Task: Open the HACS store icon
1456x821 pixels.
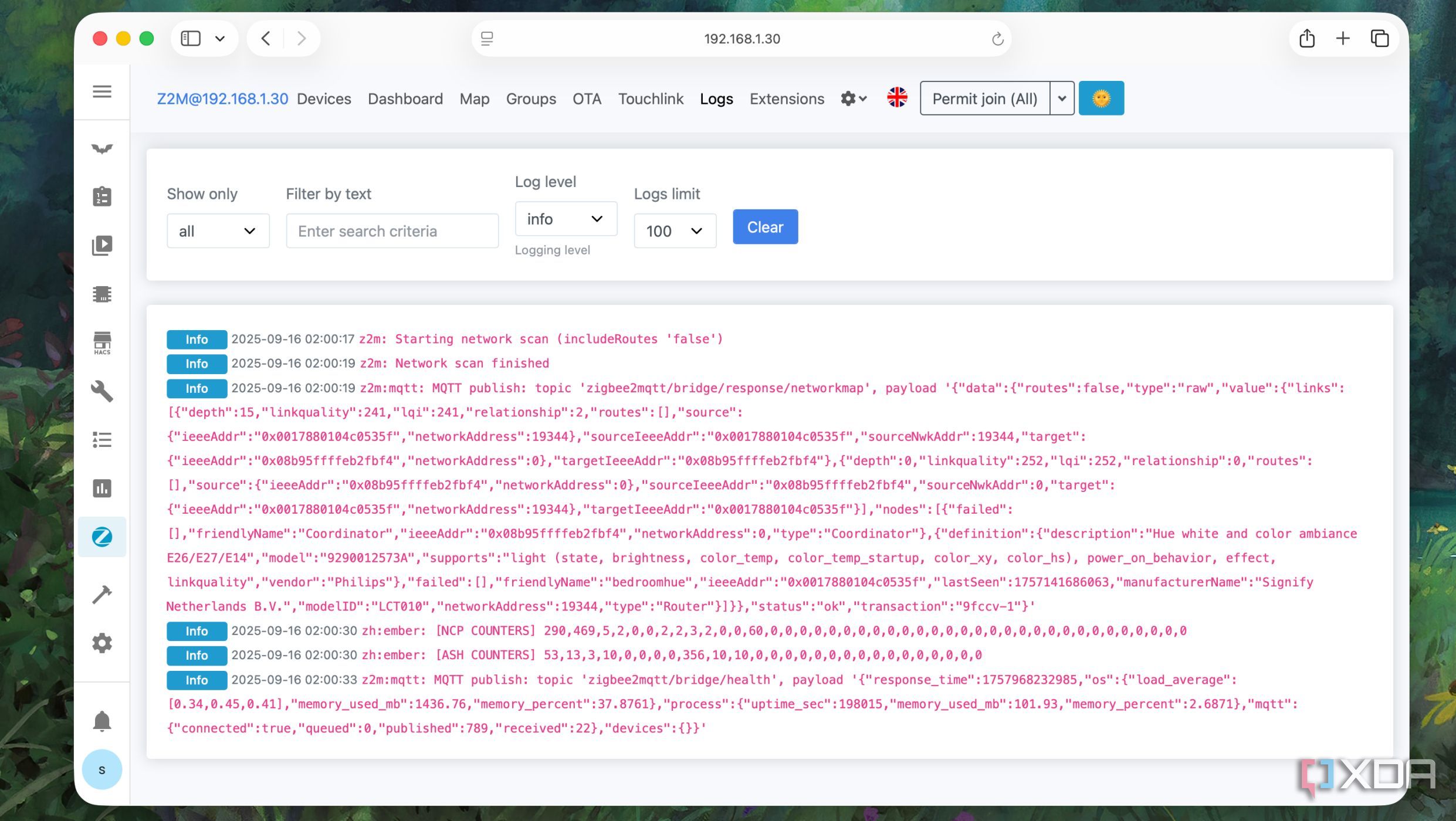Action: click(102, 342)
